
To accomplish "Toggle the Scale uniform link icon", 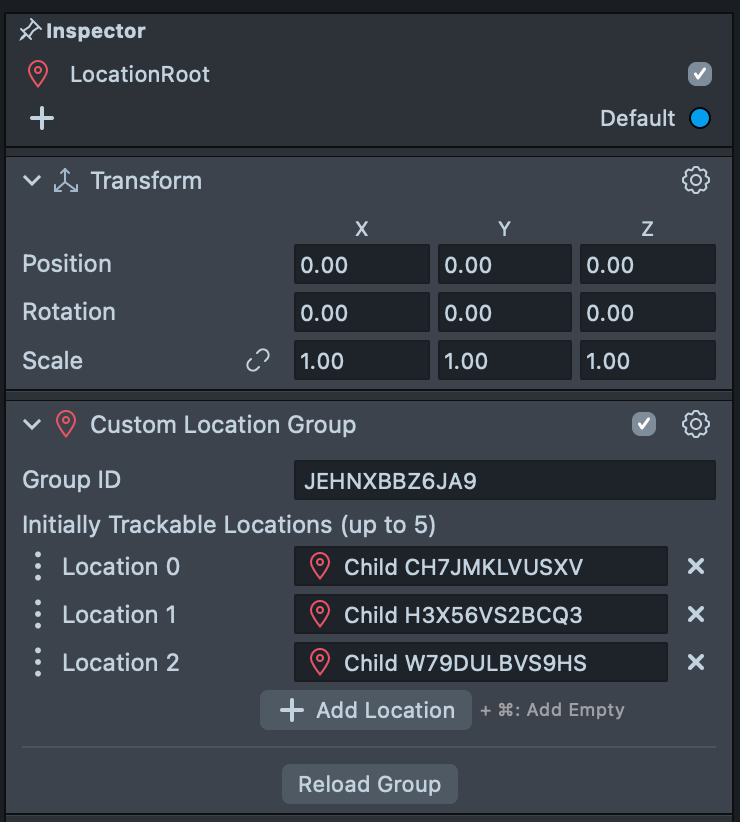I will [258, 360].
